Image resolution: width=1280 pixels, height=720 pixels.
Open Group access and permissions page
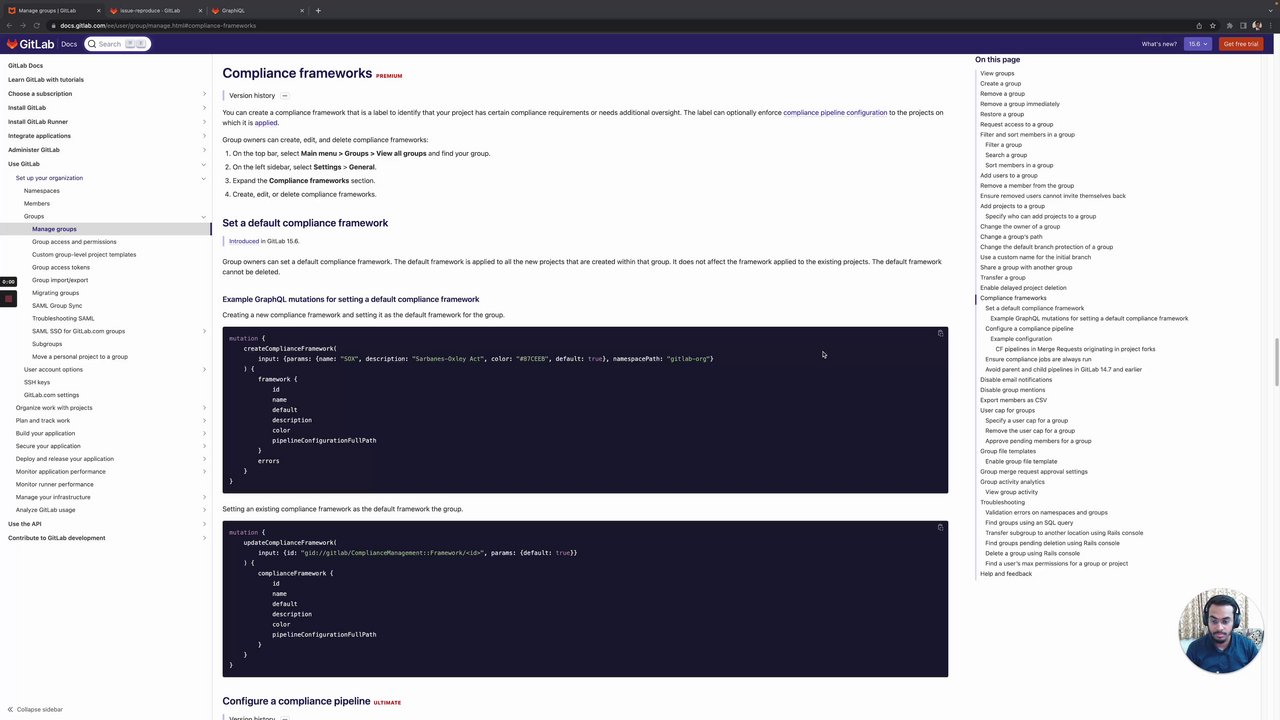74,242
